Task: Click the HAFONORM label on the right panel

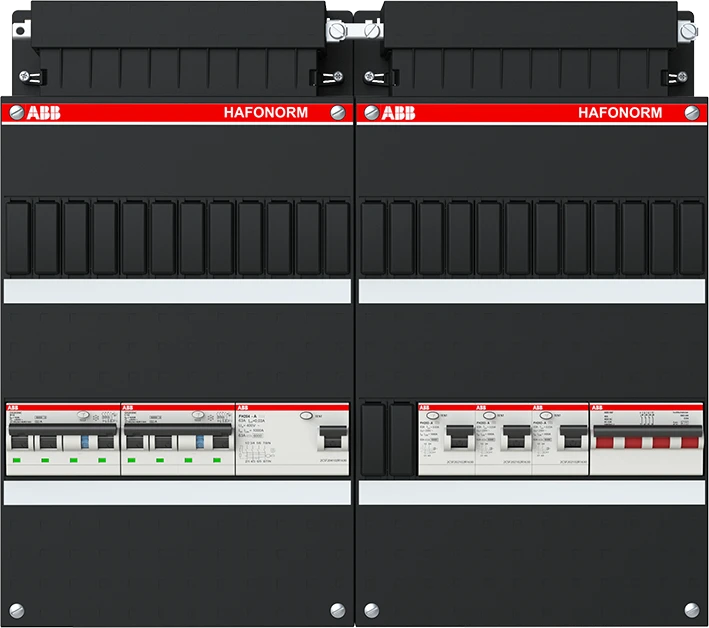Action: [619, 113]
